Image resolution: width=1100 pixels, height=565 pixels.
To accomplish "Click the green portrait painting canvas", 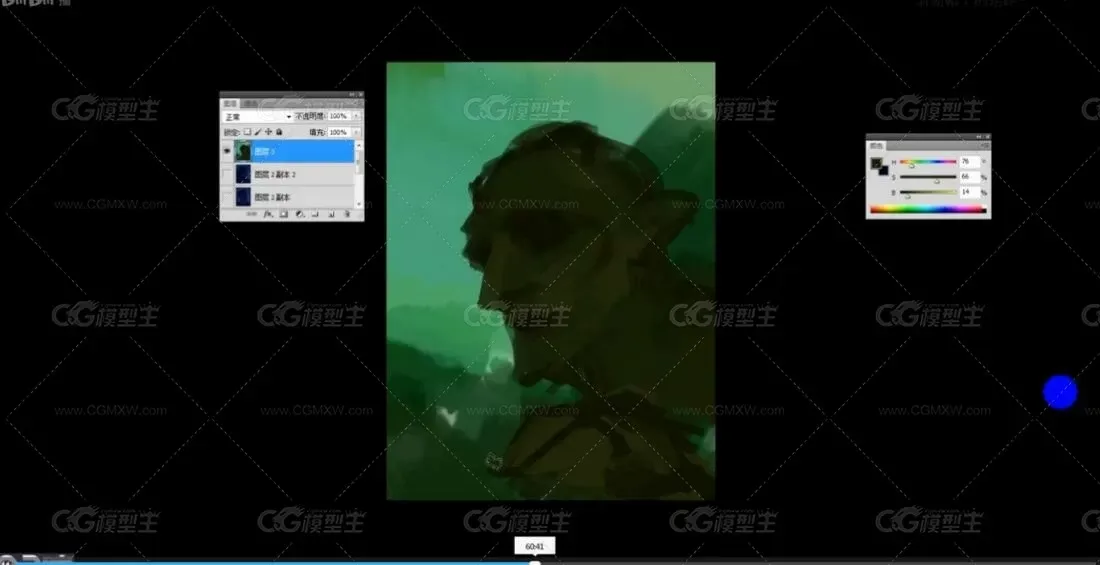I will 551,281.
